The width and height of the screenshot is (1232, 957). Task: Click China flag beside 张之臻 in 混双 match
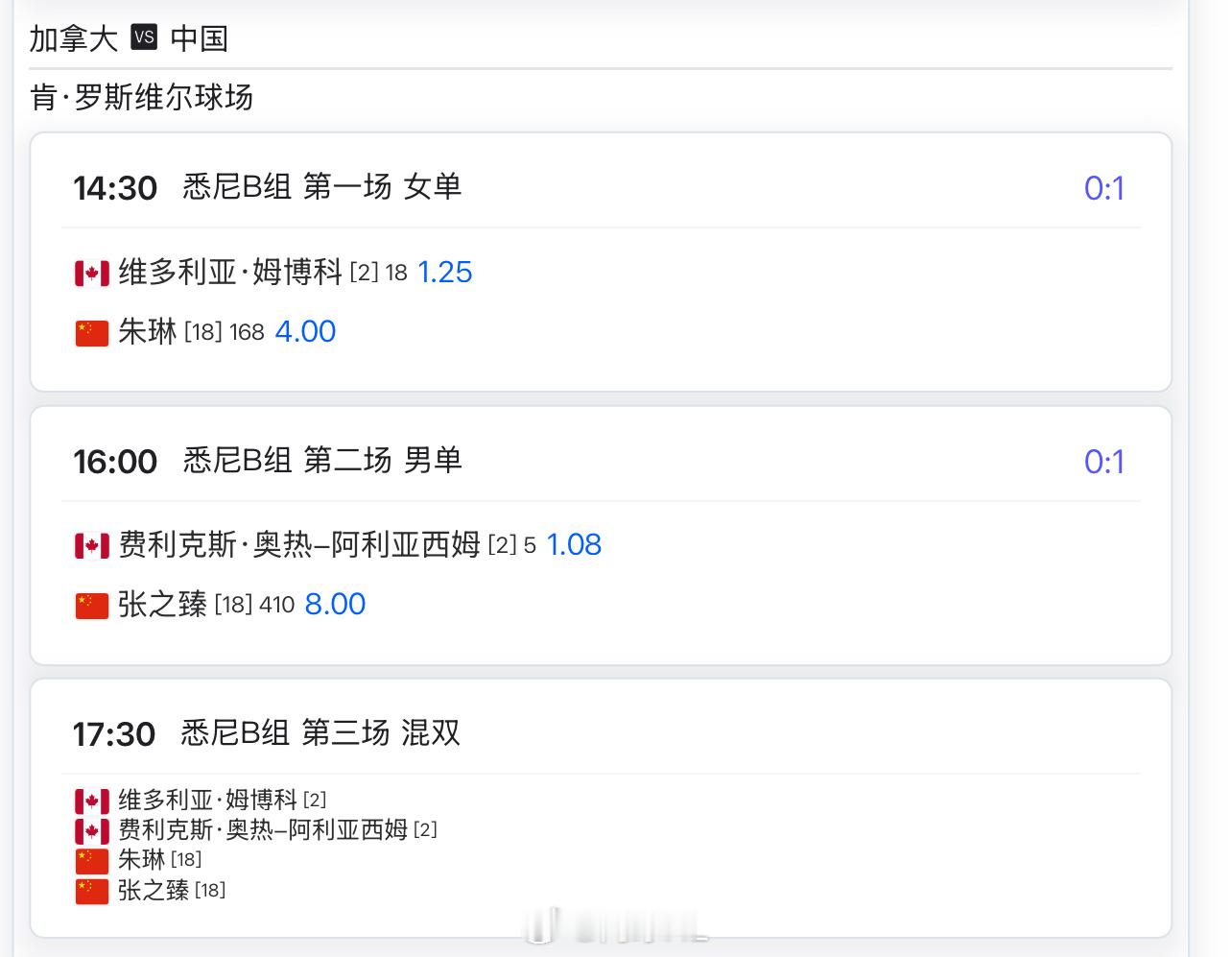[x=92, y=892]
